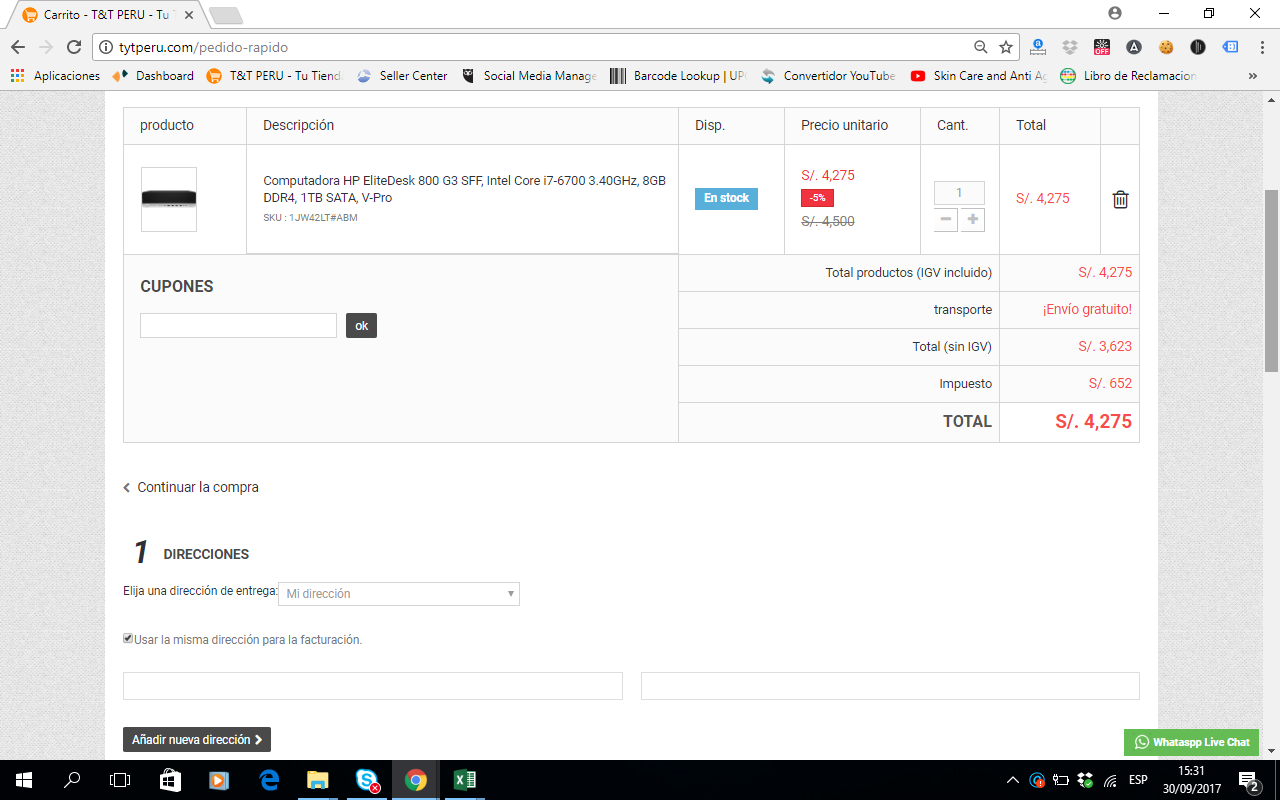Image resolution: width=1280 pixels, height=800 pixels.
Task: Open the Seller Center bookmark
Action: click(x=402, y=76)
